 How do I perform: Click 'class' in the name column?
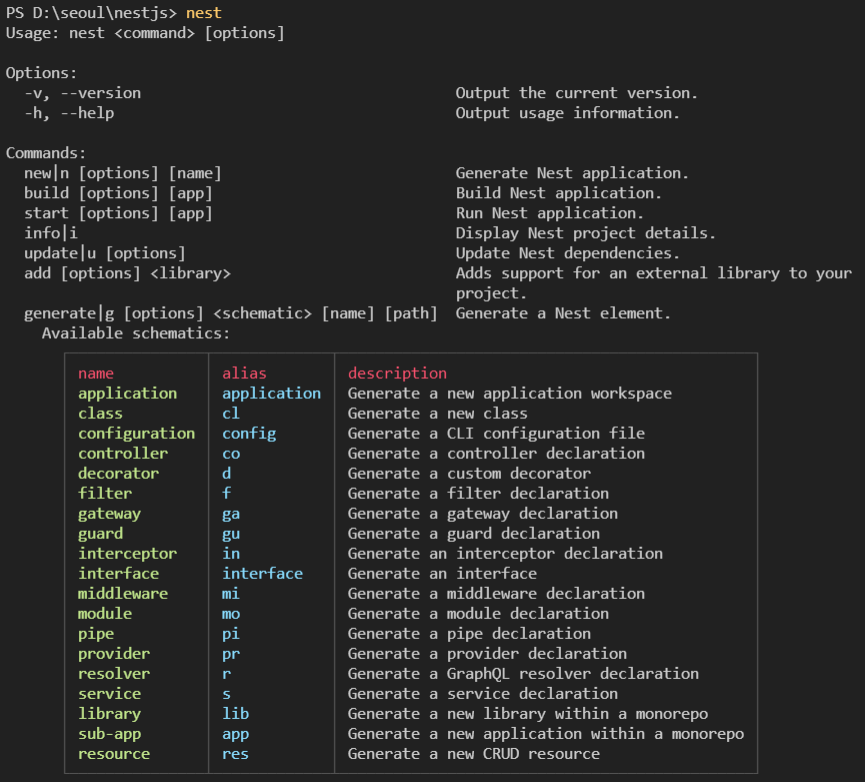pos(100,414)
